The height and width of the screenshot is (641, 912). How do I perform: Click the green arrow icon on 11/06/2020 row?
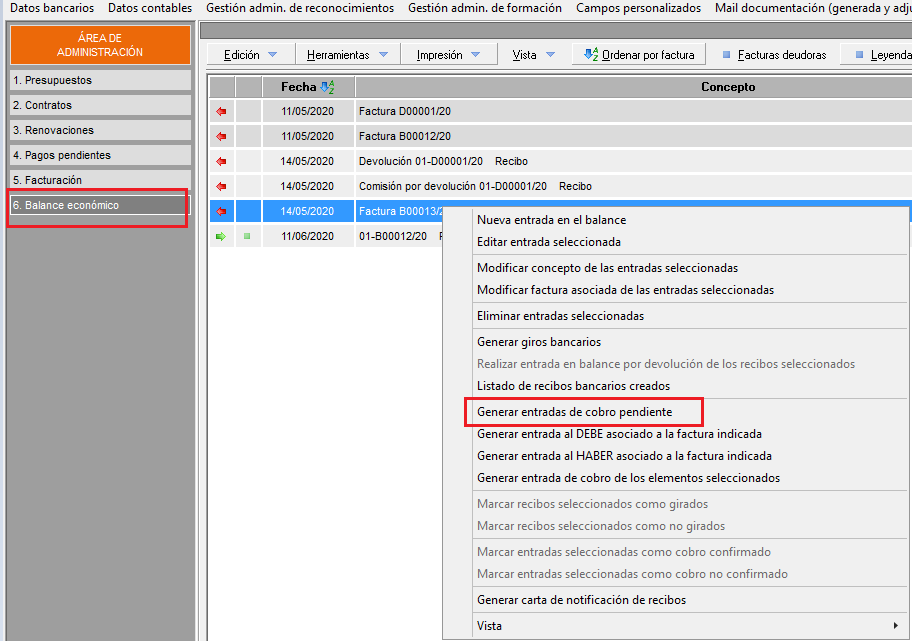[x=221, y=236]
